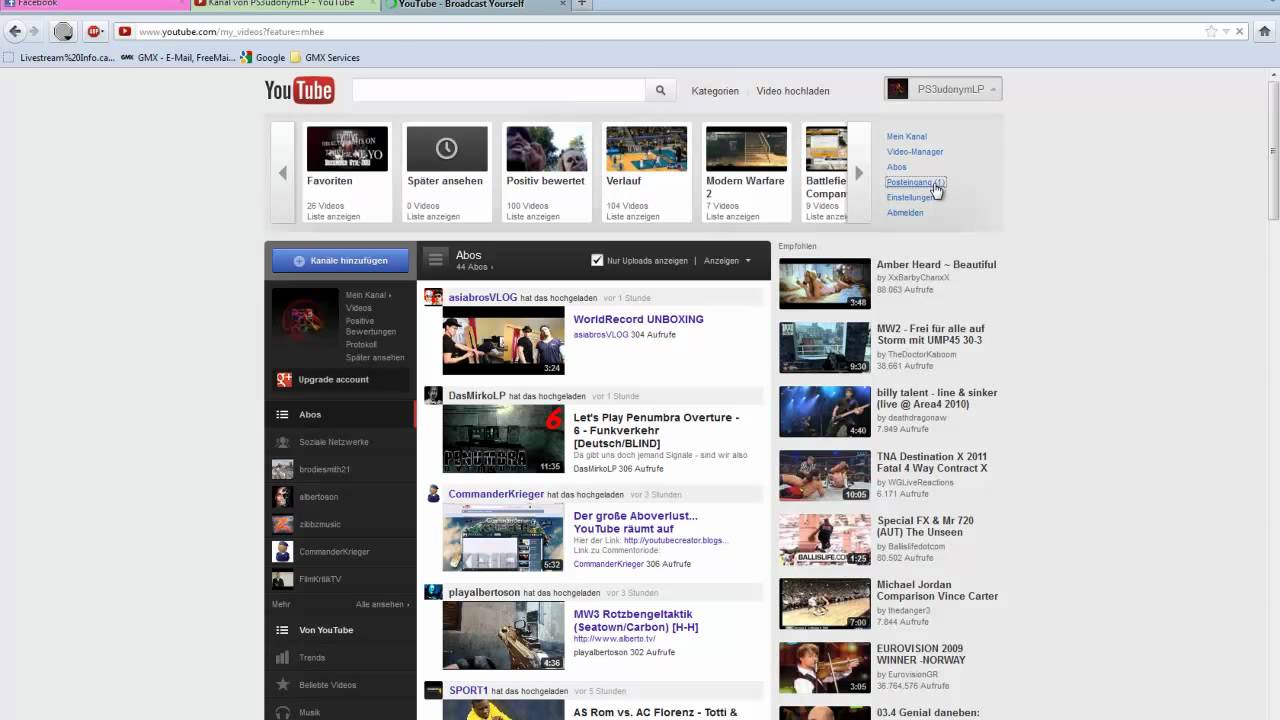
Task: Click the 'MW3 Rotzbengeltaktik' video title
Action: [x=635, y=620]
